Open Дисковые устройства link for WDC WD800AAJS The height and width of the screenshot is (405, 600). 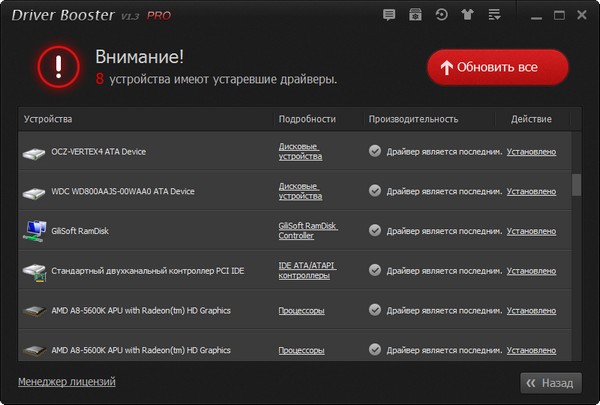pos(300,191)
